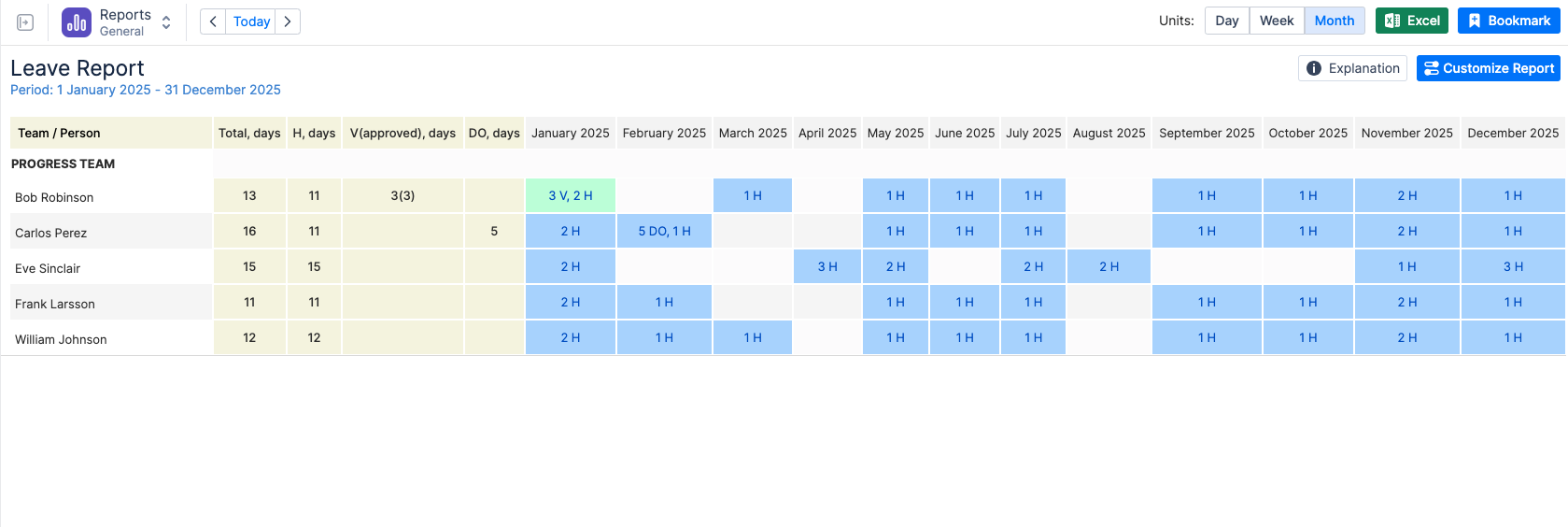Select Frank Larsson row name
The width and height of the screenshot is (1568, 527).
tap(55, 304)
